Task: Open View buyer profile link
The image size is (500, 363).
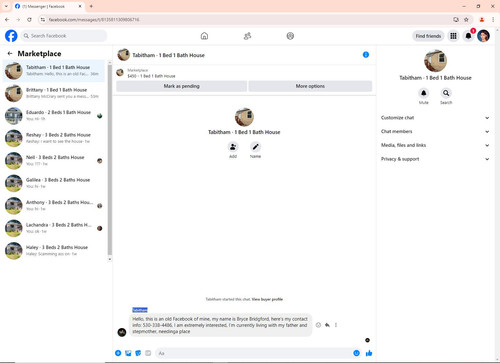Action: coord(267,299)
